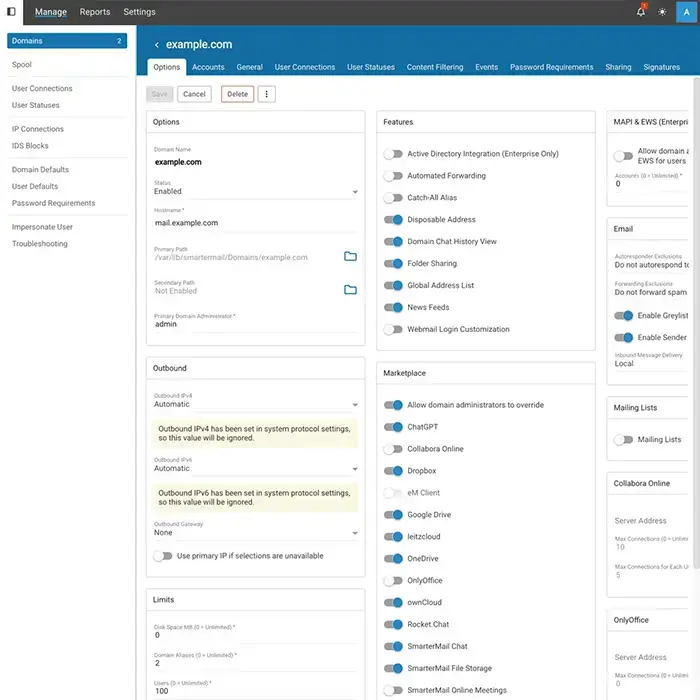The image size is (700, 700).
Task: Enable Active Directory Integration
Action: coord(393,154)
